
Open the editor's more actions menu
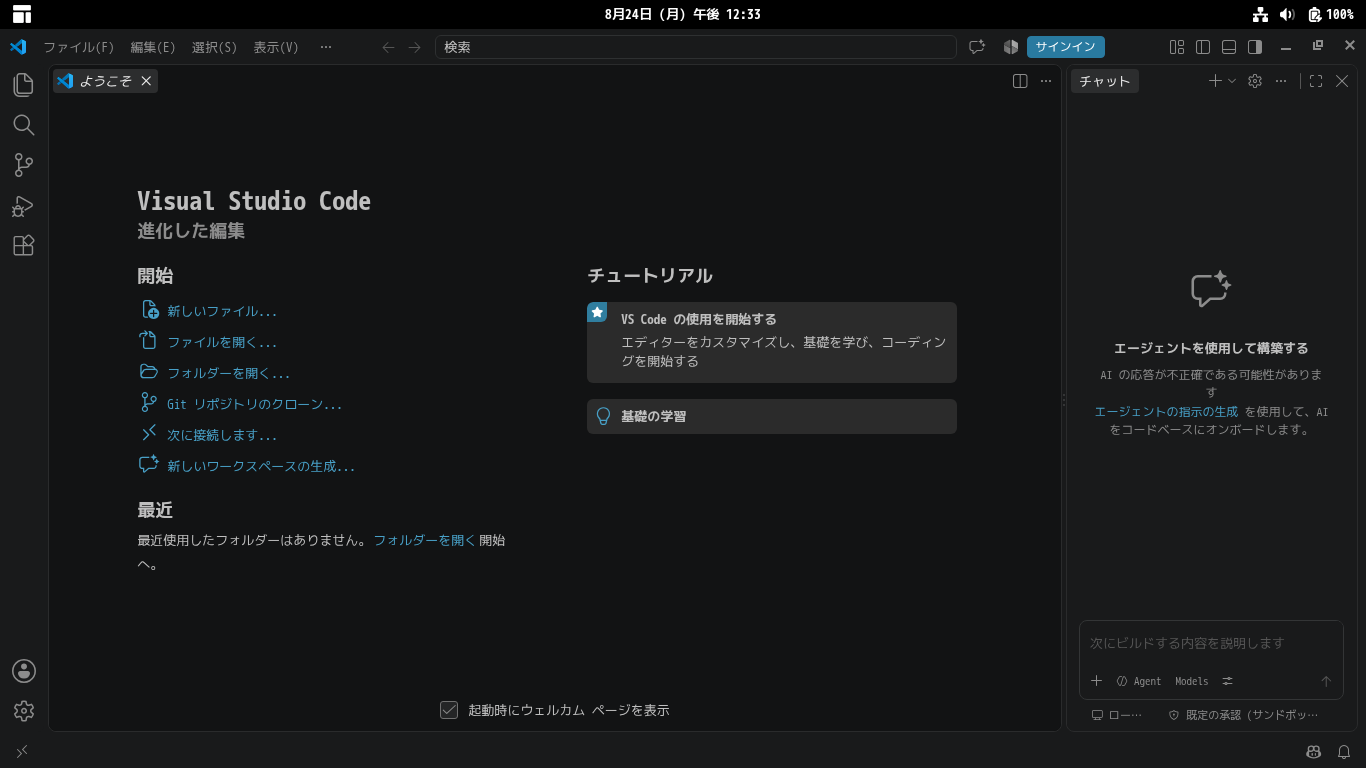pos(1046,81)
